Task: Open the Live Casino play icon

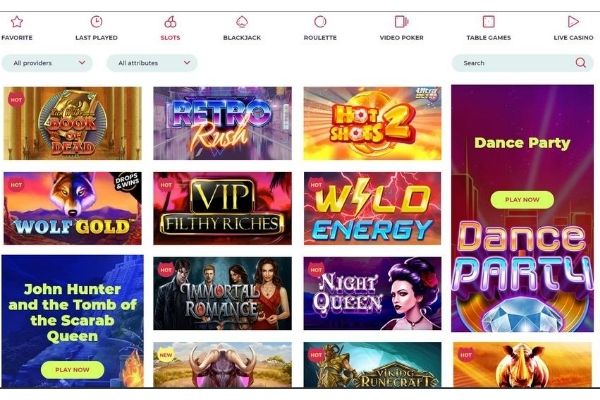Action: (x=573, y=22)
